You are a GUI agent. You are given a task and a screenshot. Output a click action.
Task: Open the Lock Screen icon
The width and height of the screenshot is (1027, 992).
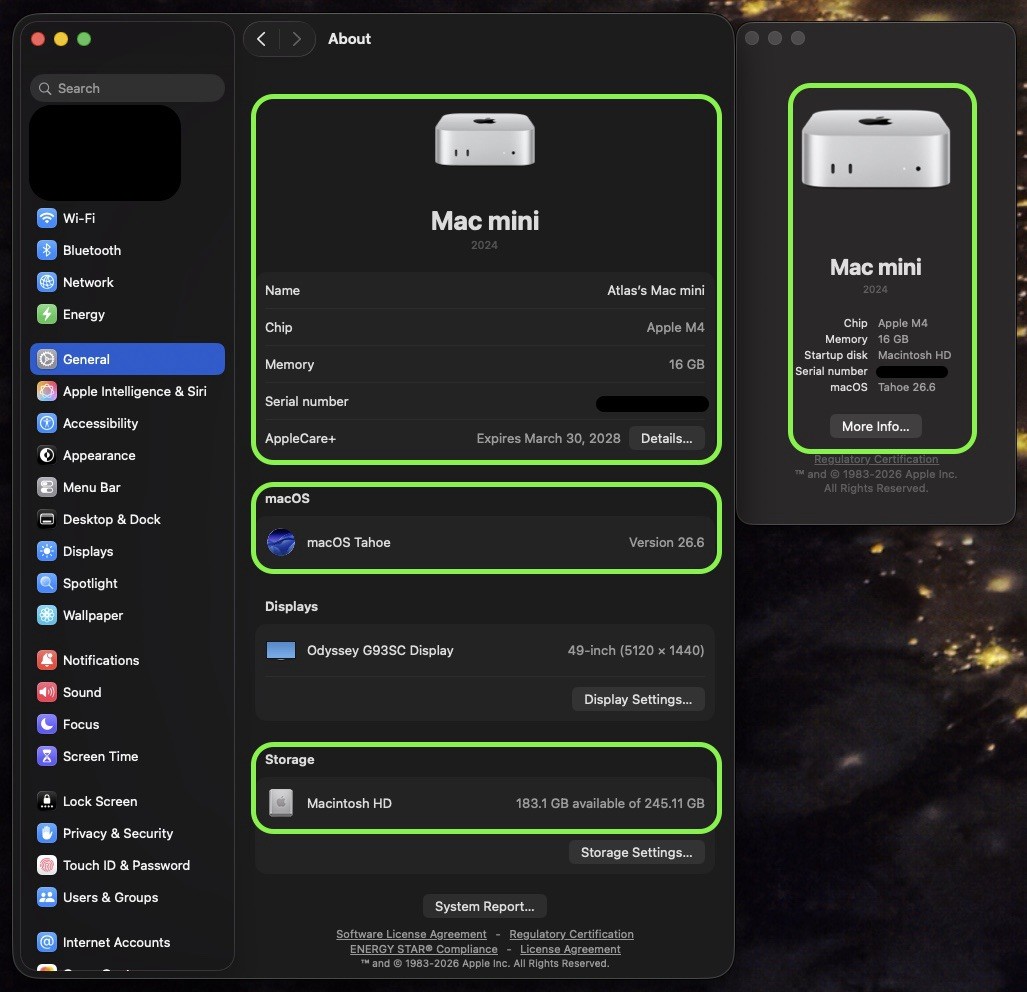[x=47, y=801]
